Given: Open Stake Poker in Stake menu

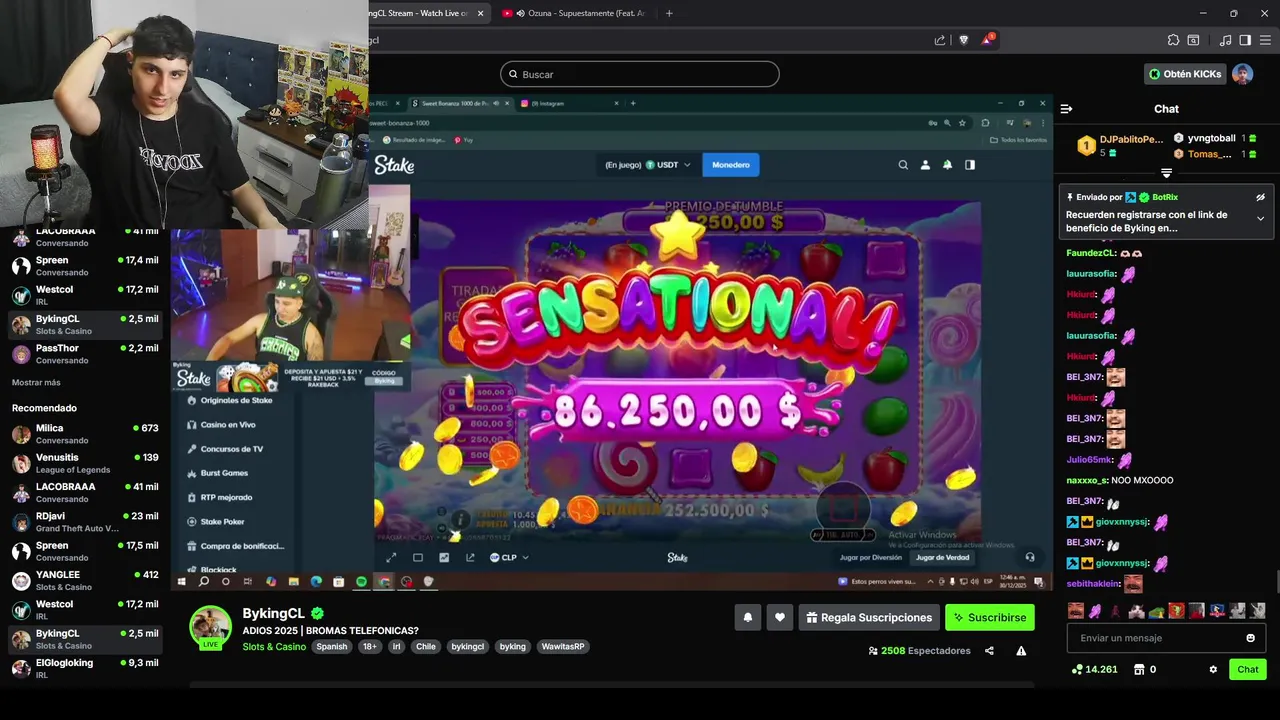Looking at the screenshot, I should click(x=222, y=521).
